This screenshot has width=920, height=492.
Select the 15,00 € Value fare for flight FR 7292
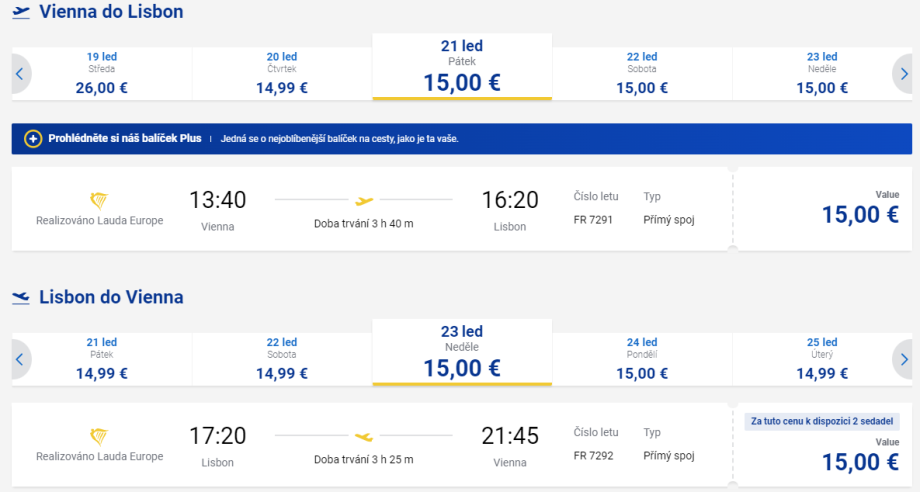859,460
